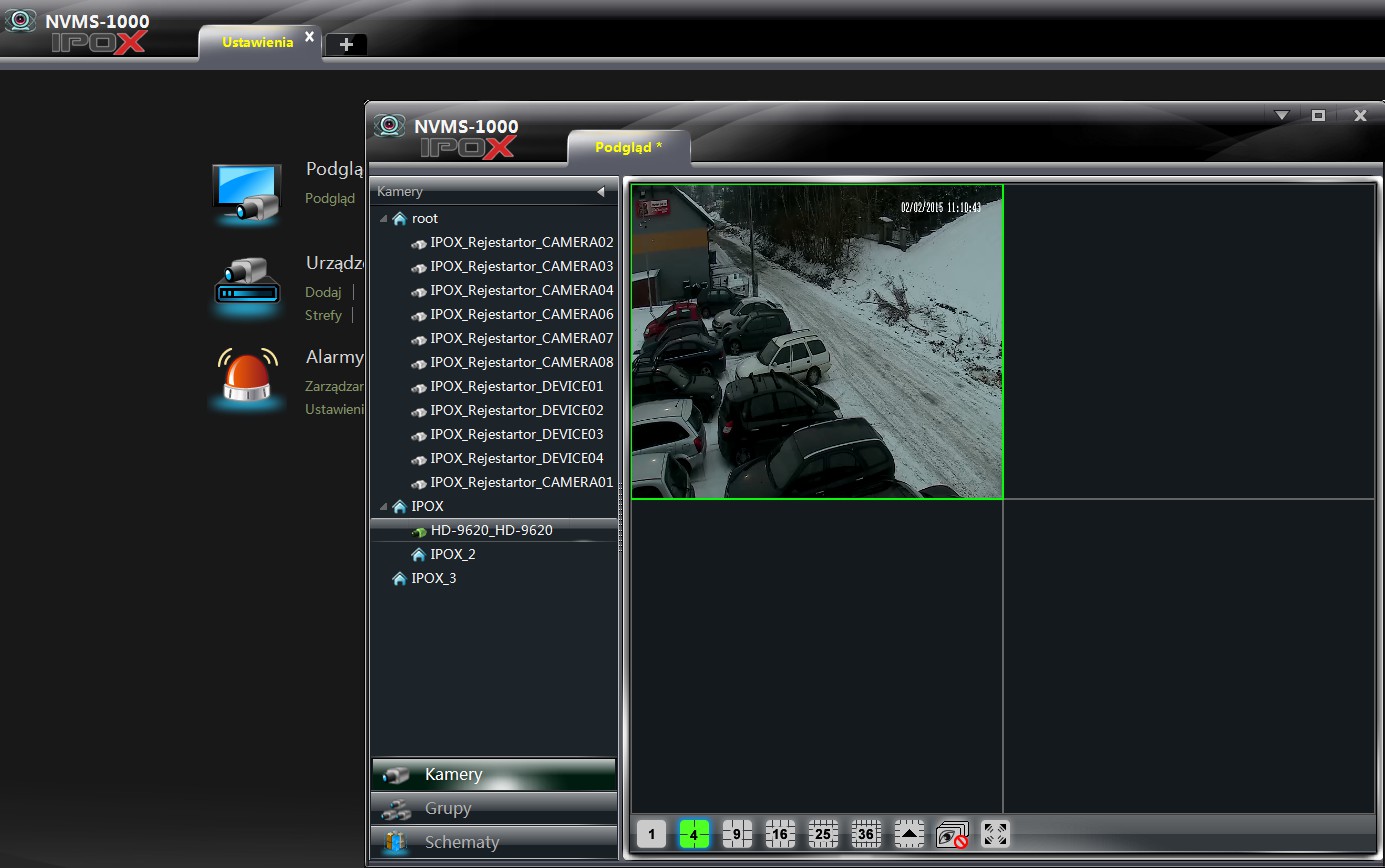Screen dimensions: 1385x868
Task: Select IPOX_Rejestartor_CAMERA02 in tree
Action: [x=521, y=242]
